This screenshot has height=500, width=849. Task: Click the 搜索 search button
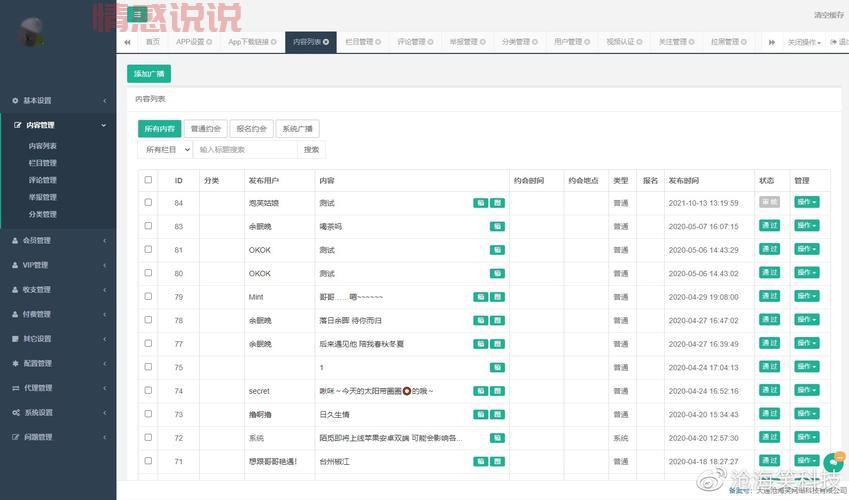311,150
